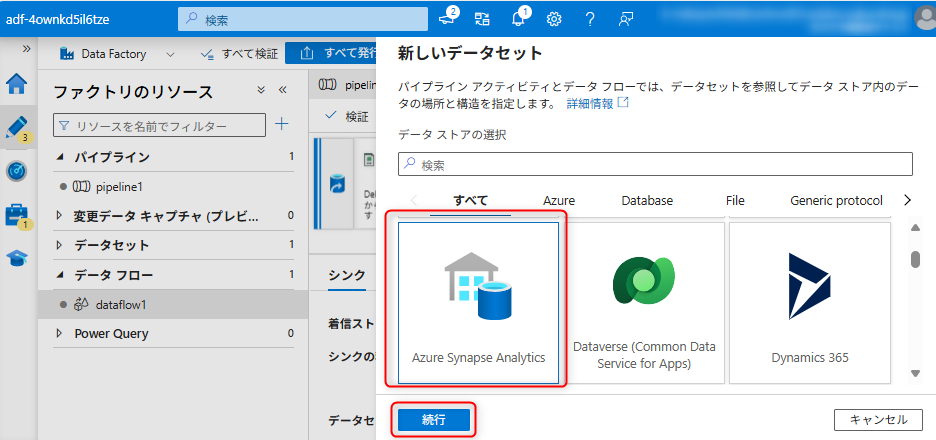This screenshot has width=936, height=440.
Task: Open the directory switcher icon in header
Action: 482,19
